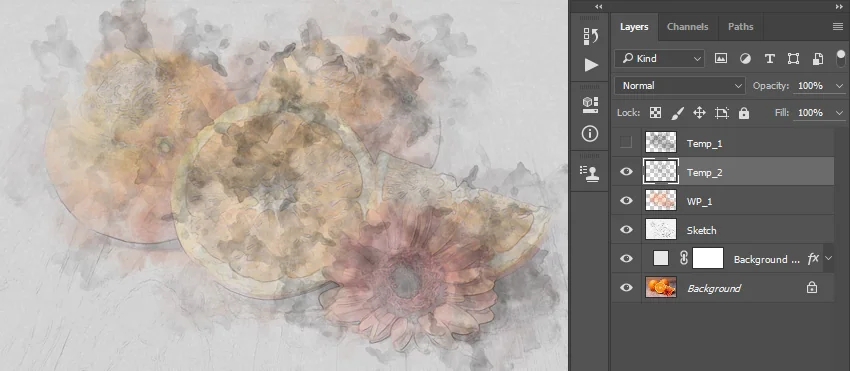Open the Actions panel play icon
850x371 pixels.
tap(591, 65)
